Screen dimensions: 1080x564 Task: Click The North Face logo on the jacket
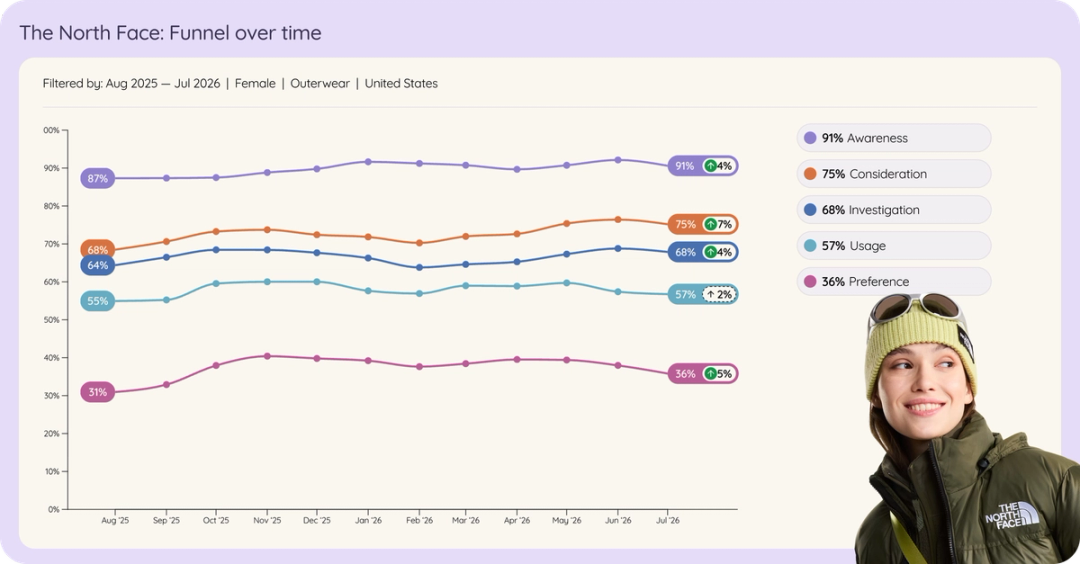pyautogui.click(x=1011, y=516)
